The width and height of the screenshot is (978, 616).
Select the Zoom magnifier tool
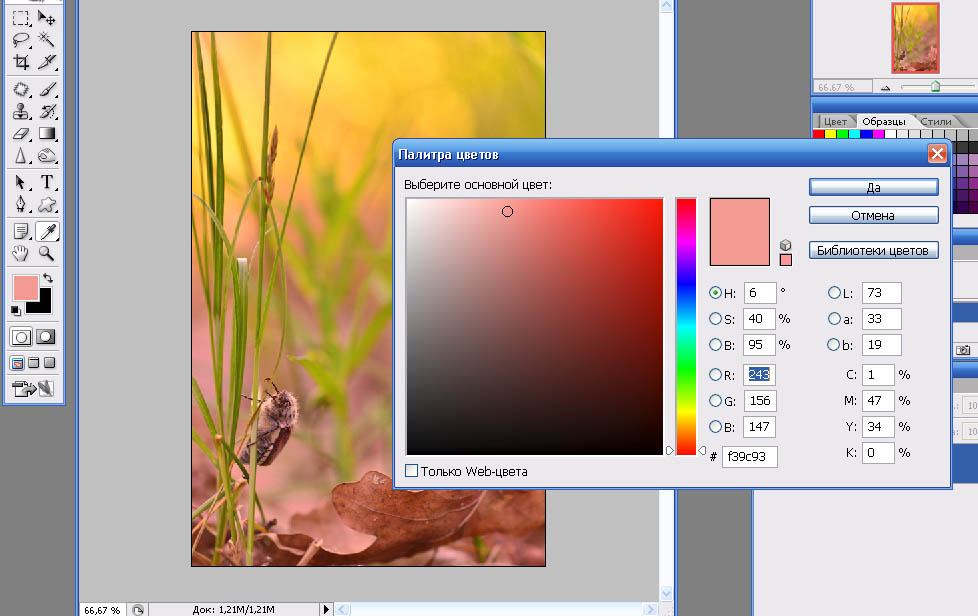coord(47,254)
